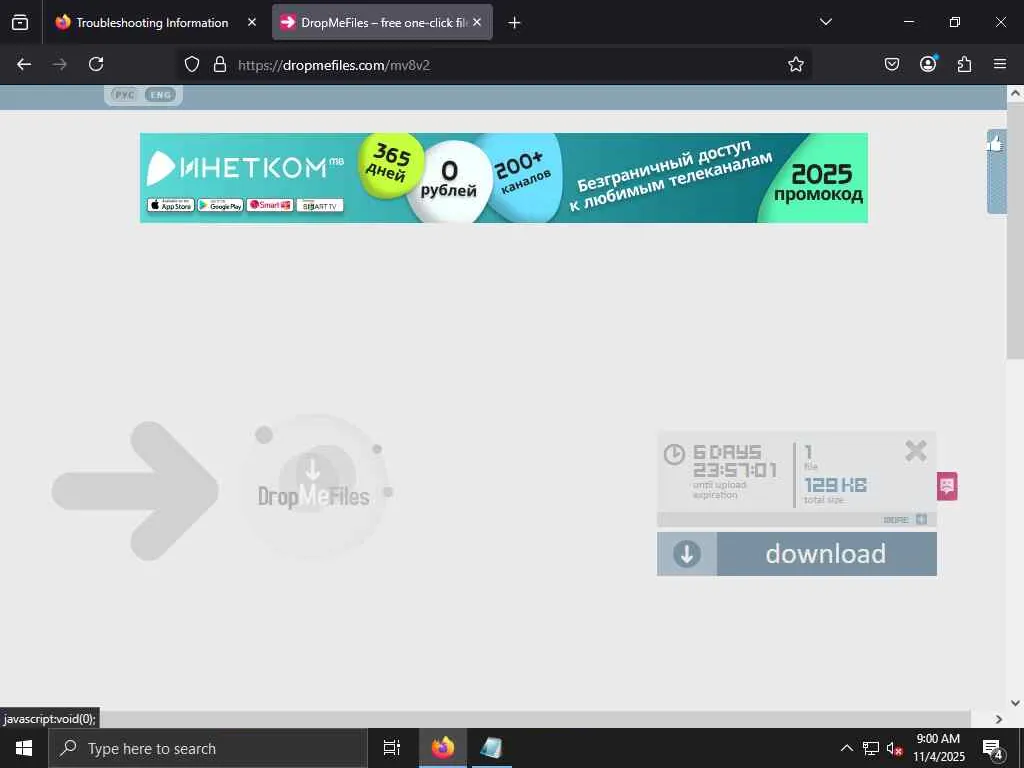
Task: Open the Action Center notifications
Action: pos(993,748)
